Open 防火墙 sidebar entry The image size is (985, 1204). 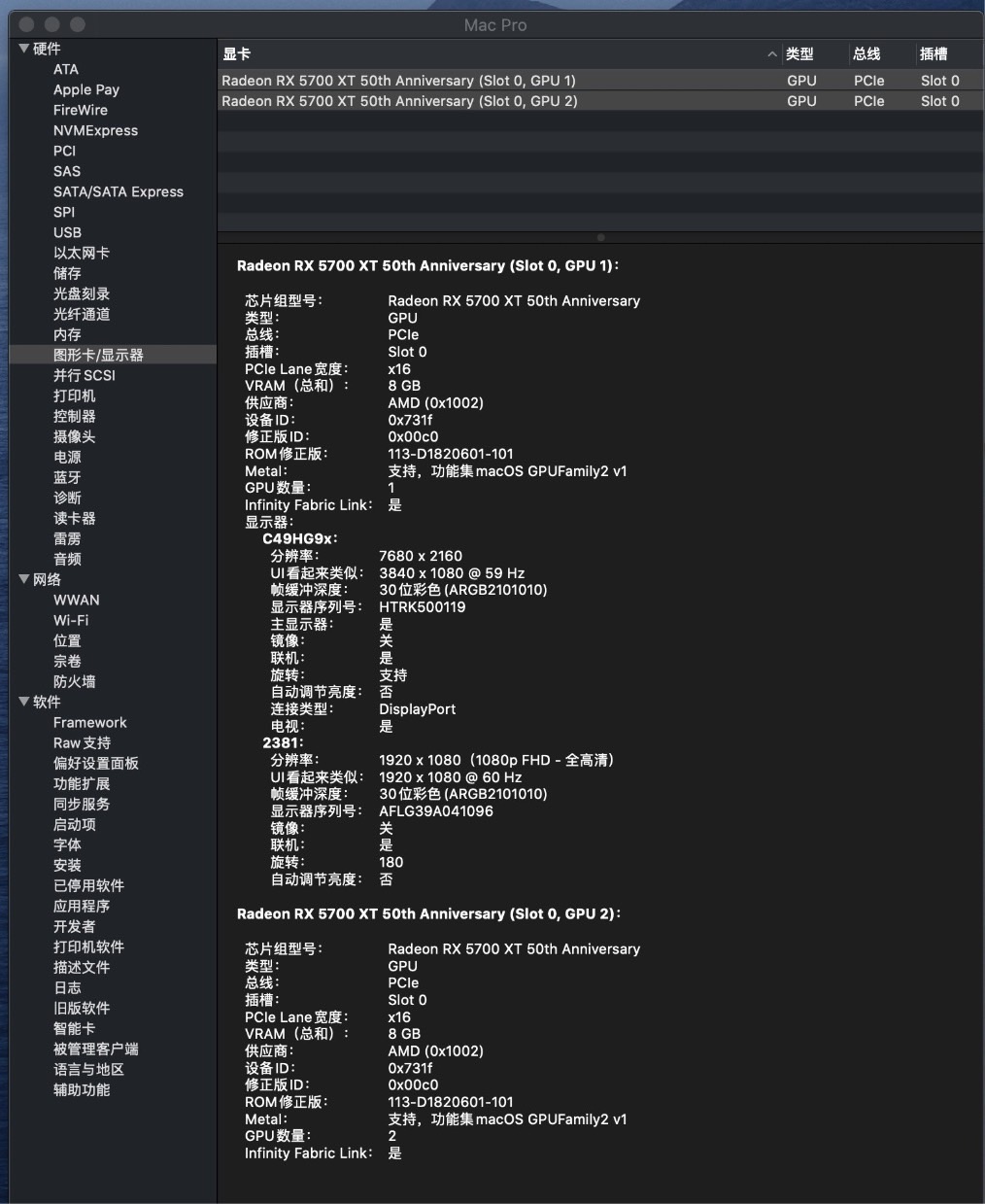74,681
